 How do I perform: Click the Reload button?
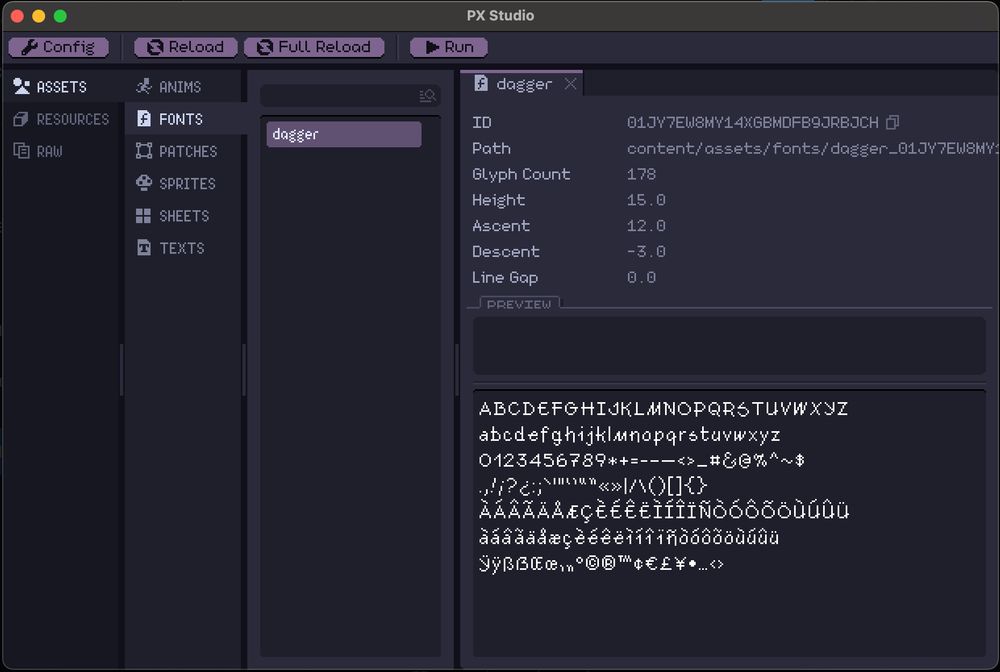point(186,47)
